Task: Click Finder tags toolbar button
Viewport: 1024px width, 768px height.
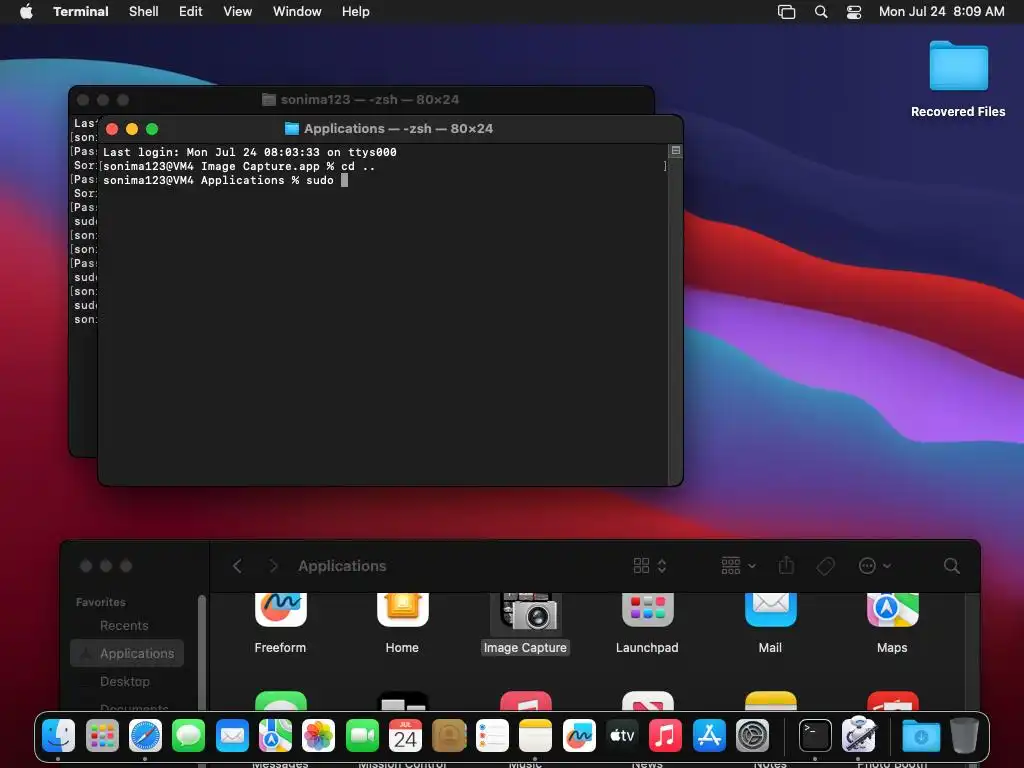Action: [x=825, y=566]
